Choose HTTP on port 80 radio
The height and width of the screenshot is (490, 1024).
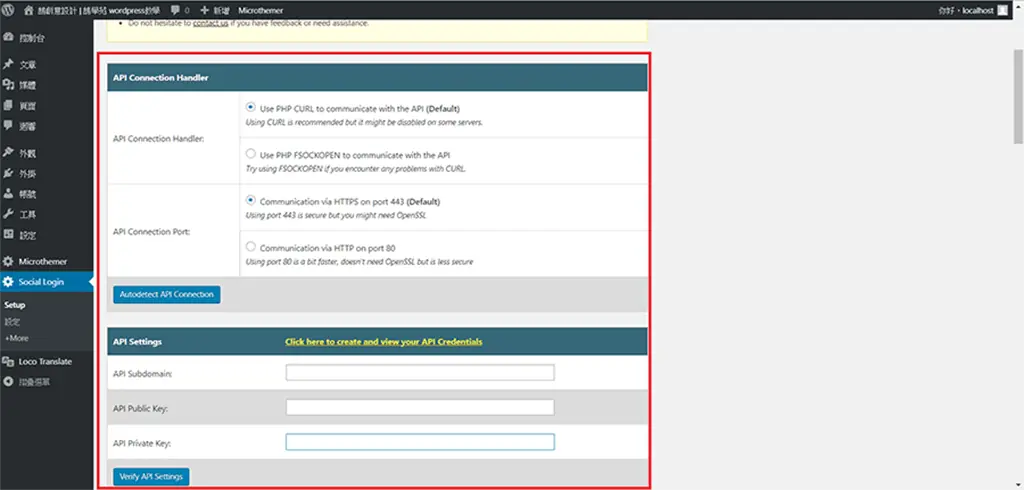(x=251, y=247)
